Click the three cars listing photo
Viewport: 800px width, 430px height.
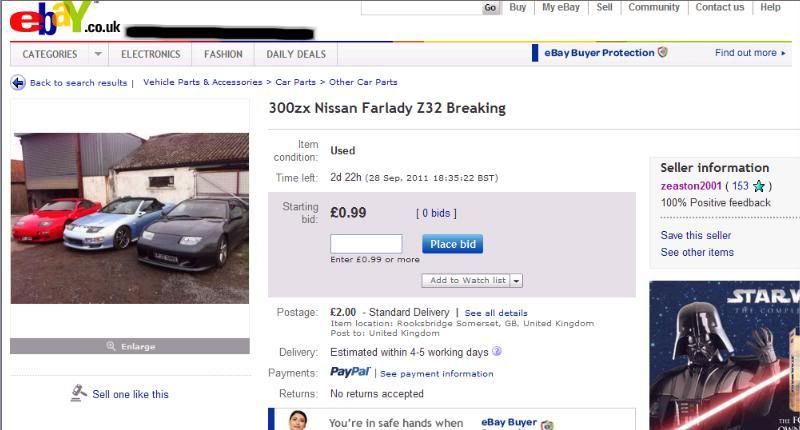(130, 218)
